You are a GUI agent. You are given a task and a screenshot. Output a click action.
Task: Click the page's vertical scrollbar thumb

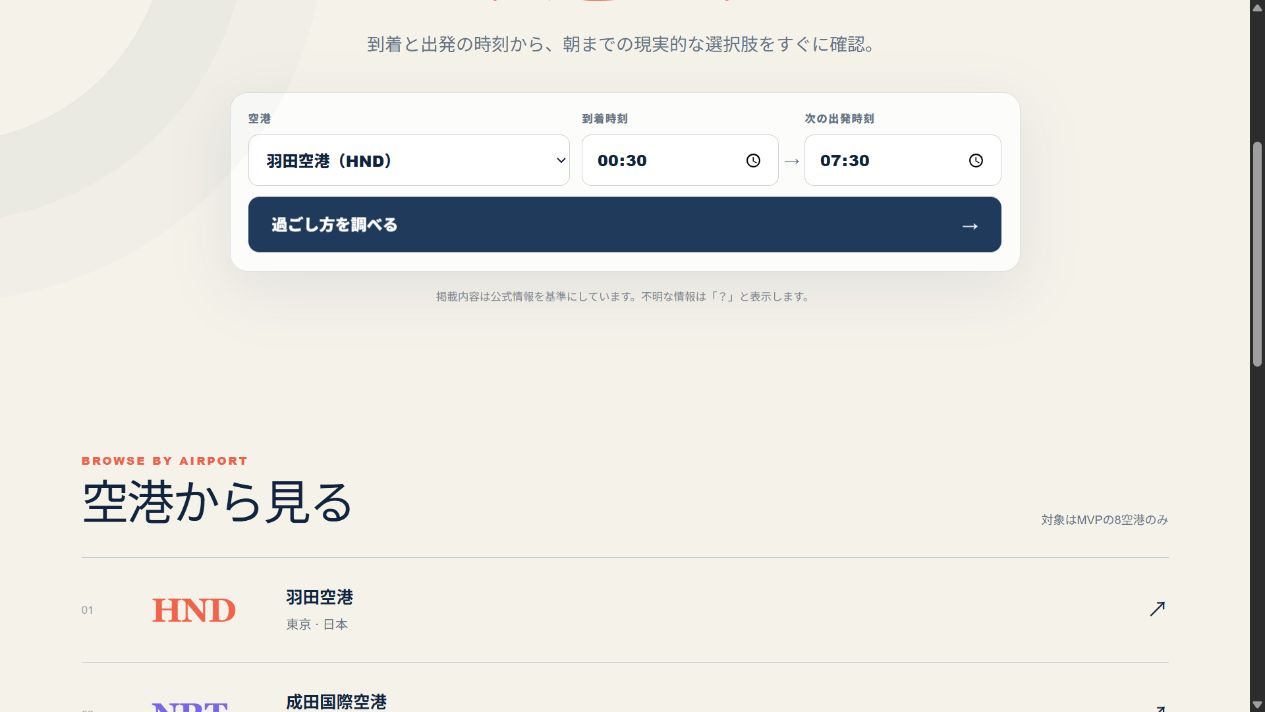pyautogui.click(x=1258, y=253)
